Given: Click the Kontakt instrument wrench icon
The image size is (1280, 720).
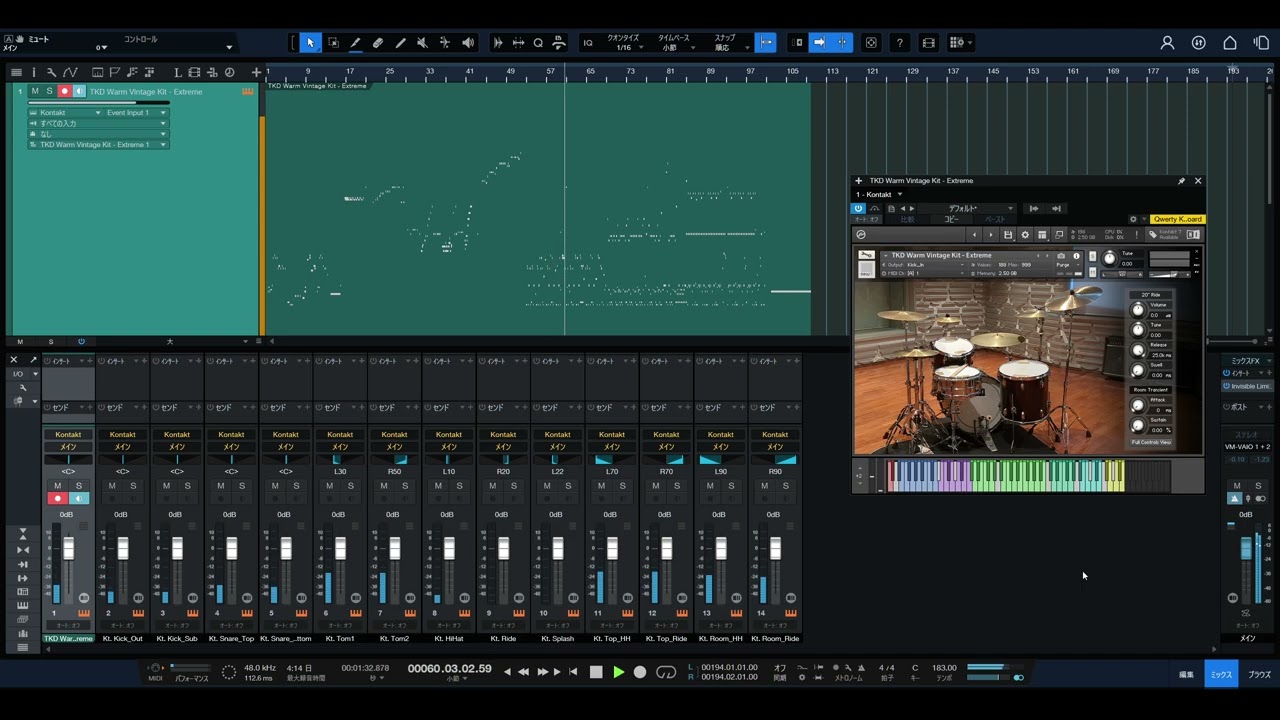Looking at the screenshot, I should click(x=867, y=257).
